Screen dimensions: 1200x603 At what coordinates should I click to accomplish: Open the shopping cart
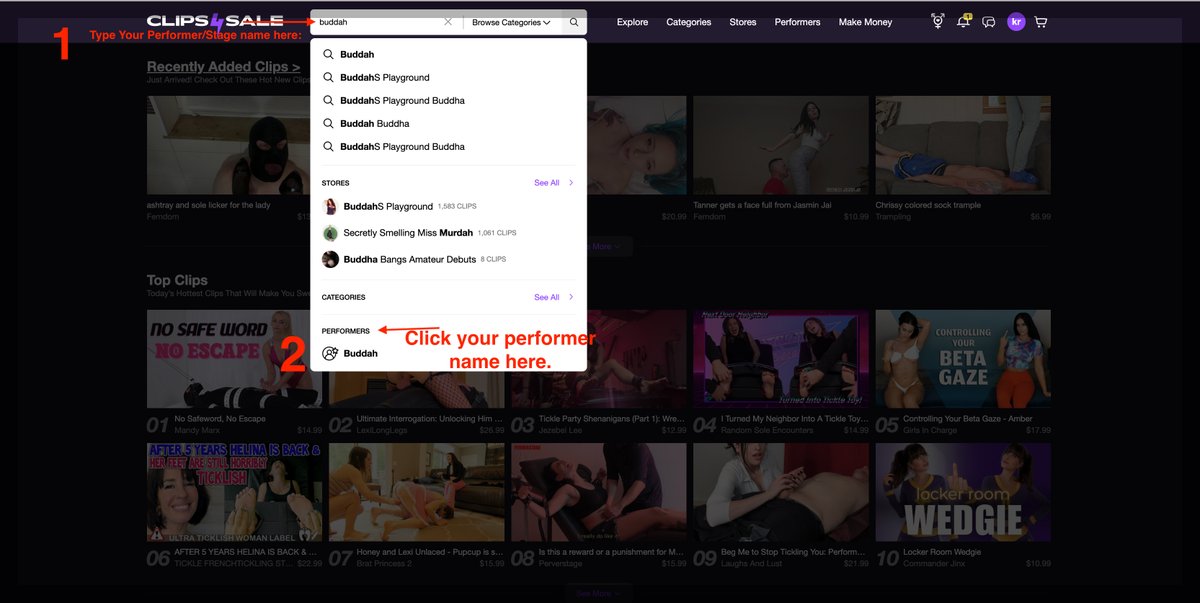tap(1041, 22)
